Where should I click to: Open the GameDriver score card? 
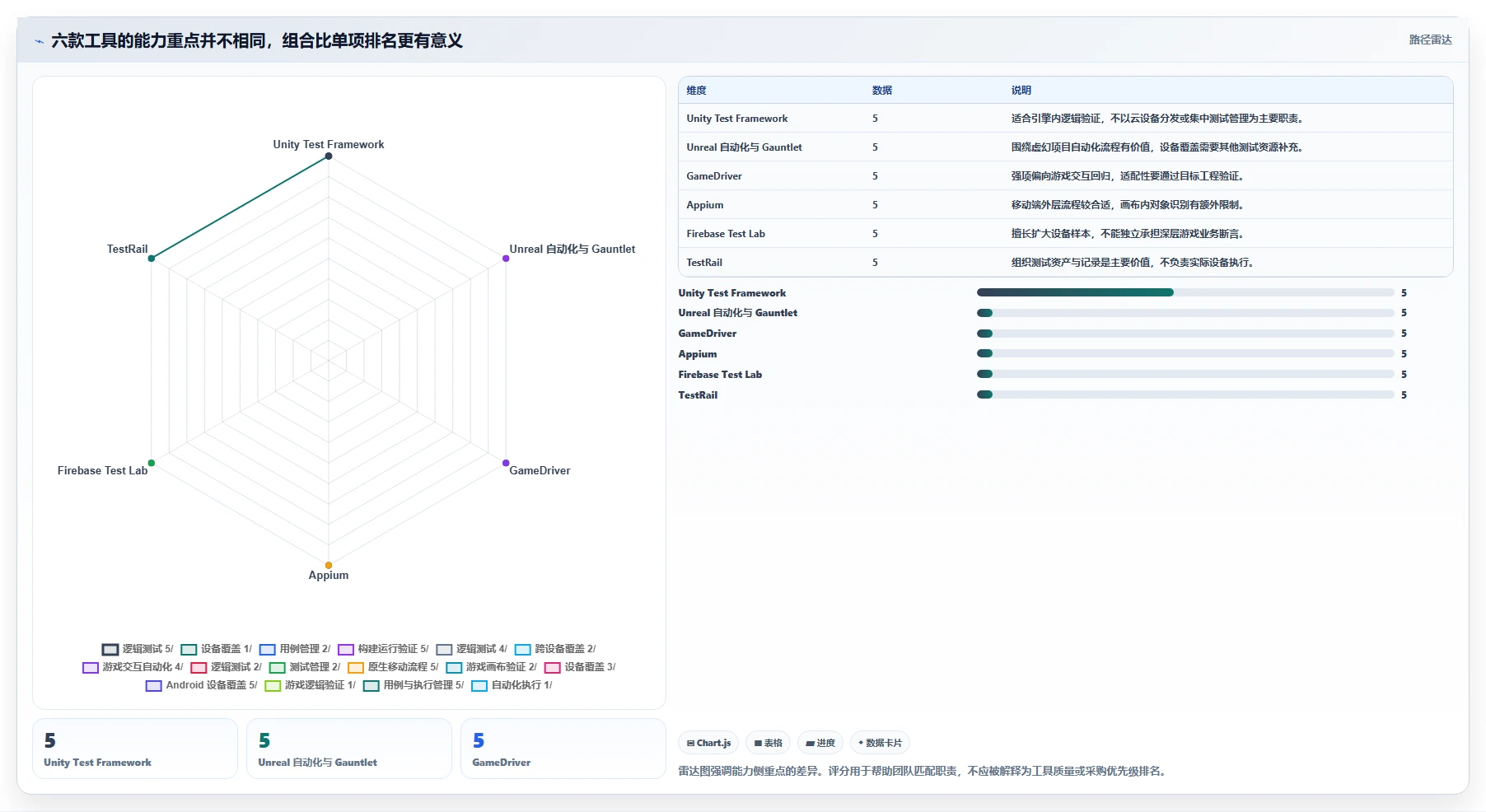pyautogui.click(x=563, y=749)
